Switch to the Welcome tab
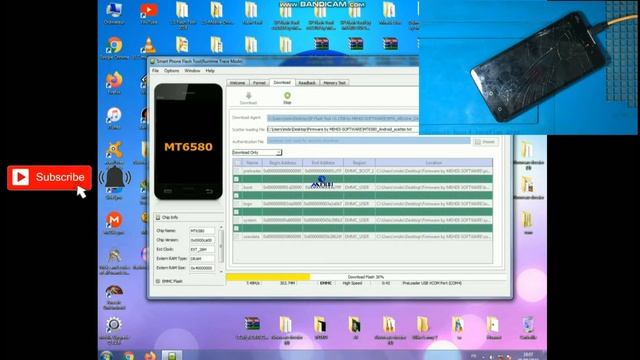This screenshot has width=640, height=360. (x=237, y=83)
